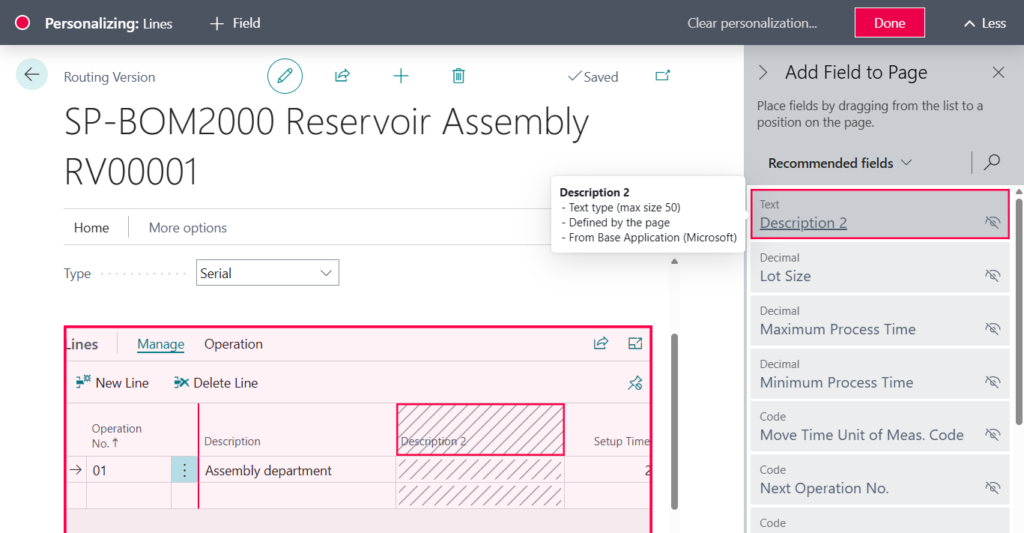Collapse personalization bar with Less

[x=984, y=23]
